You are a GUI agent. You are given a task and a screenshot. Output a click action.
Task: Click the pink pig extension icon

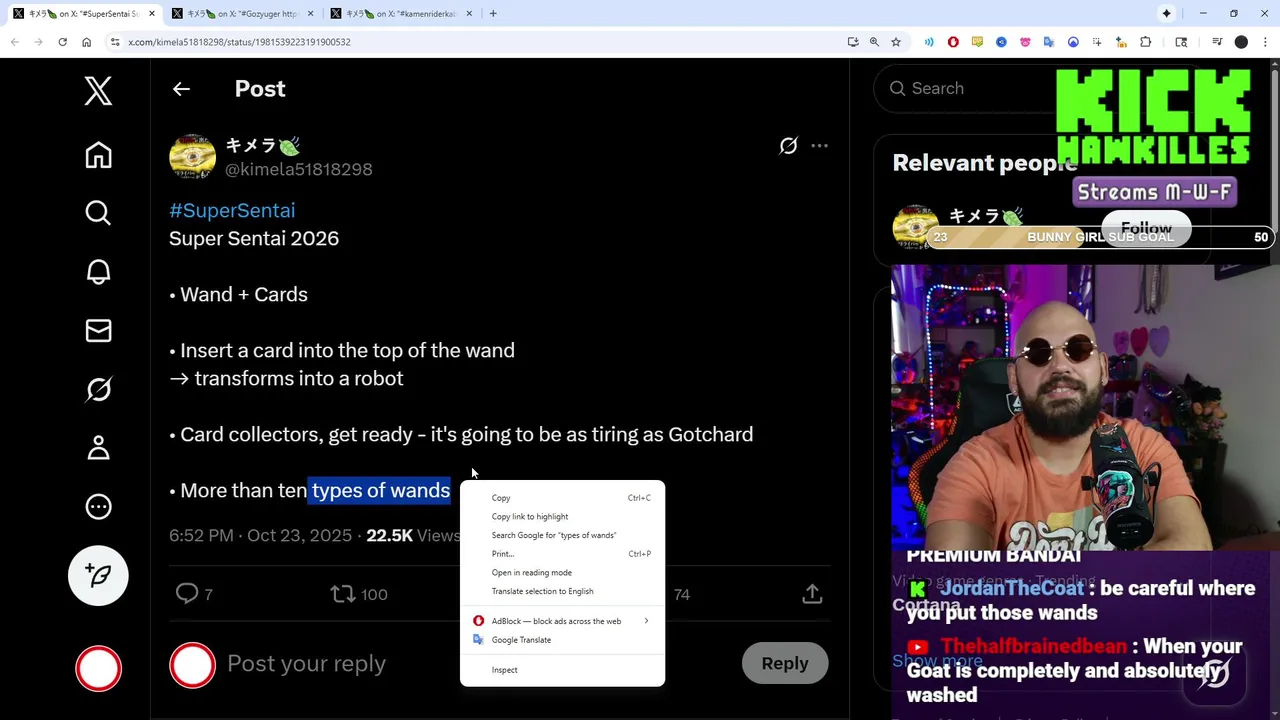[x=1025, y=42]
